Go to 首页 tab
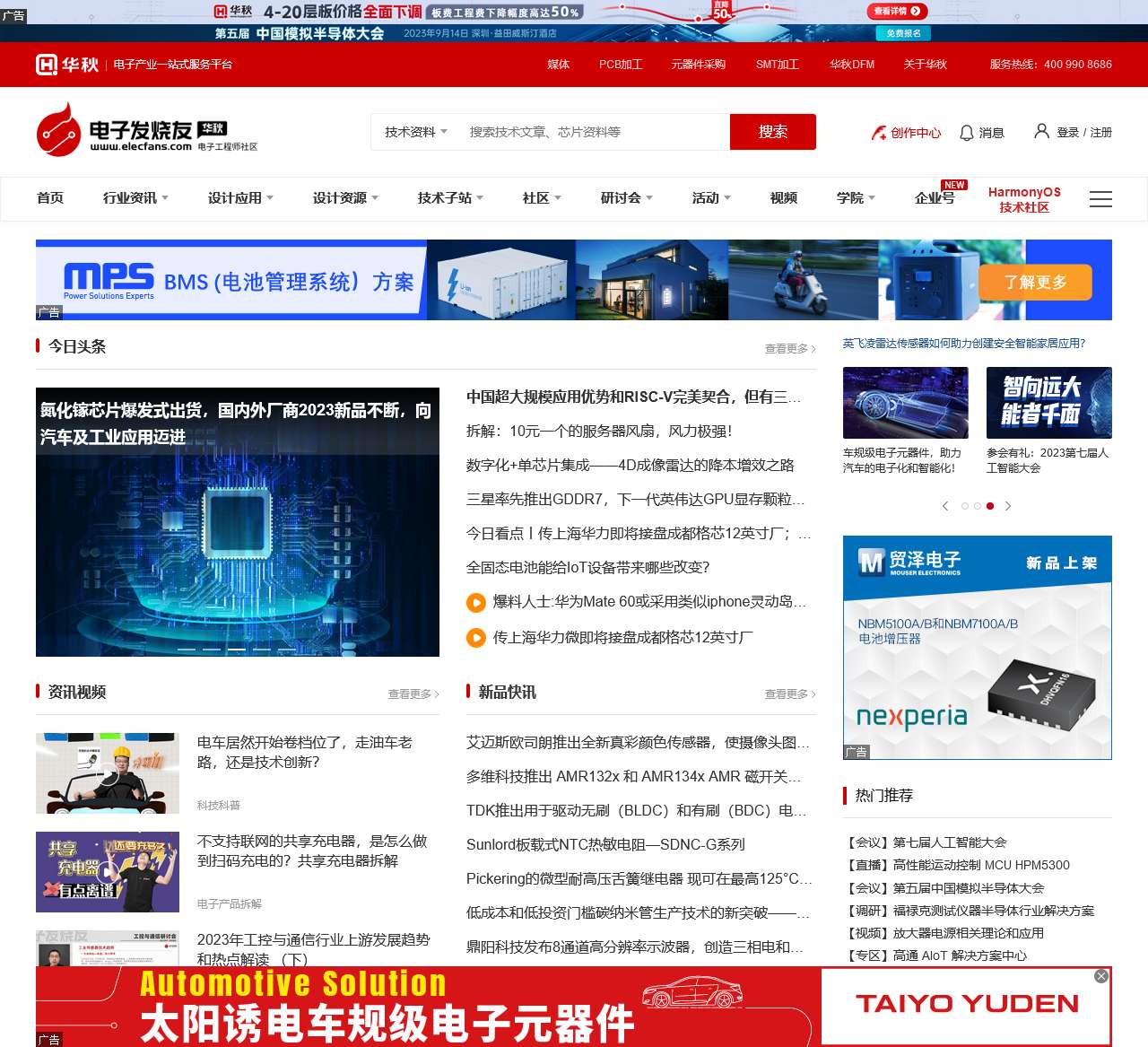The height and width of the screenshot is (1047, 1148). coord(50,198)
